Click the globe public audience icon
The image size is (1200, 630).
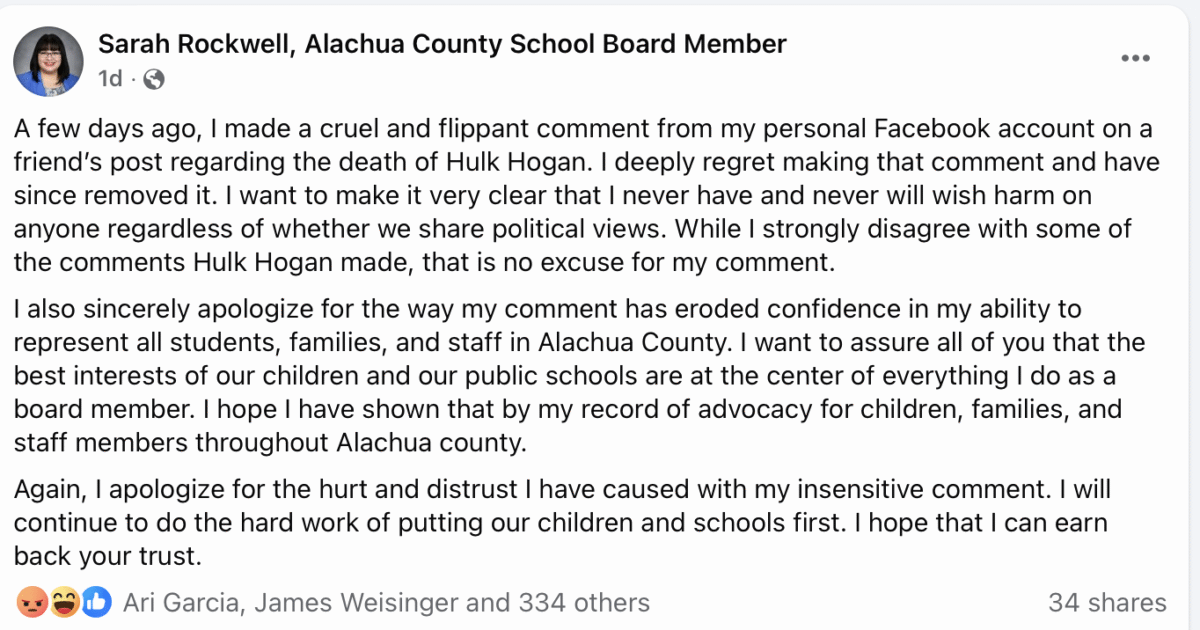[x=154, y=79]
